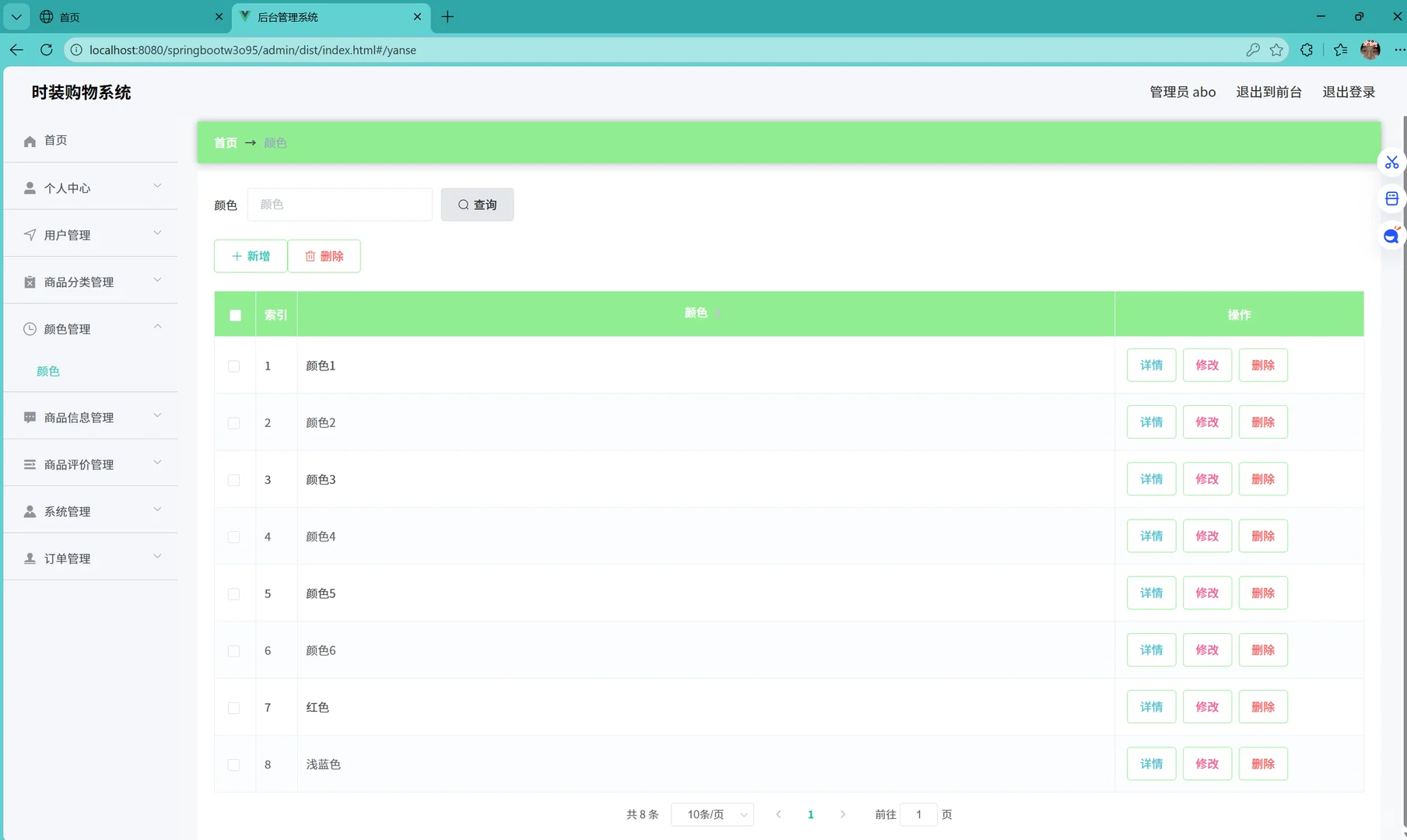Open the 个人中心 sidebar menu
Viewport: 1407px width, 840px height.
point(90,187)
